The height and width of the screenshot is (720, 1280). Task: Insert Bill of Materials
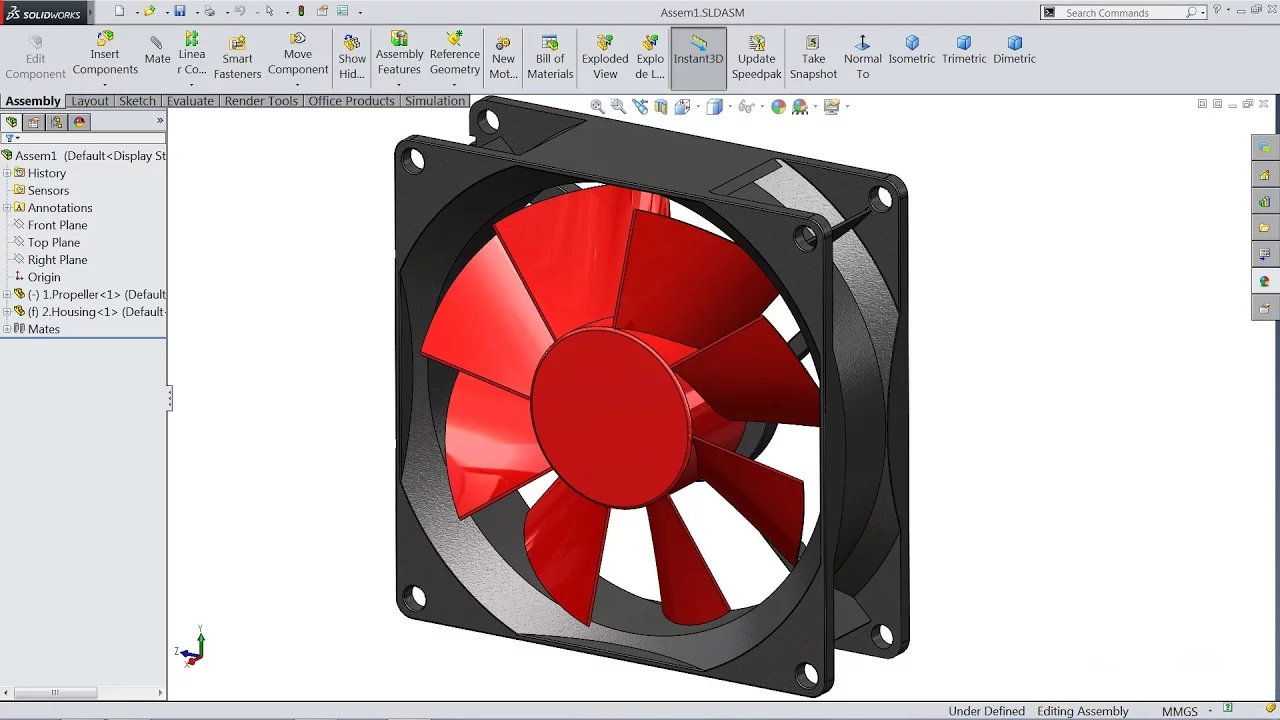pyautogui.click(x=550, y=57)
